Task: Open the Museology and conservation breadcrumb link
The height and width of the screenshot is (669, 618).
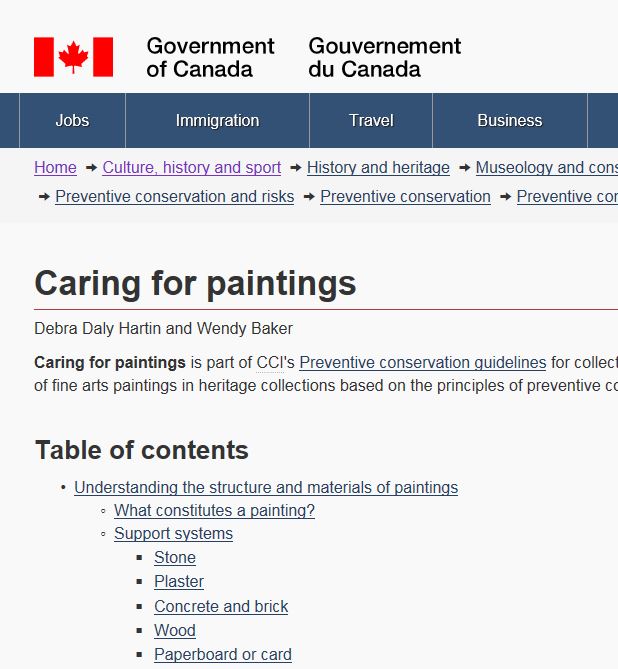Action: (547, 168)
